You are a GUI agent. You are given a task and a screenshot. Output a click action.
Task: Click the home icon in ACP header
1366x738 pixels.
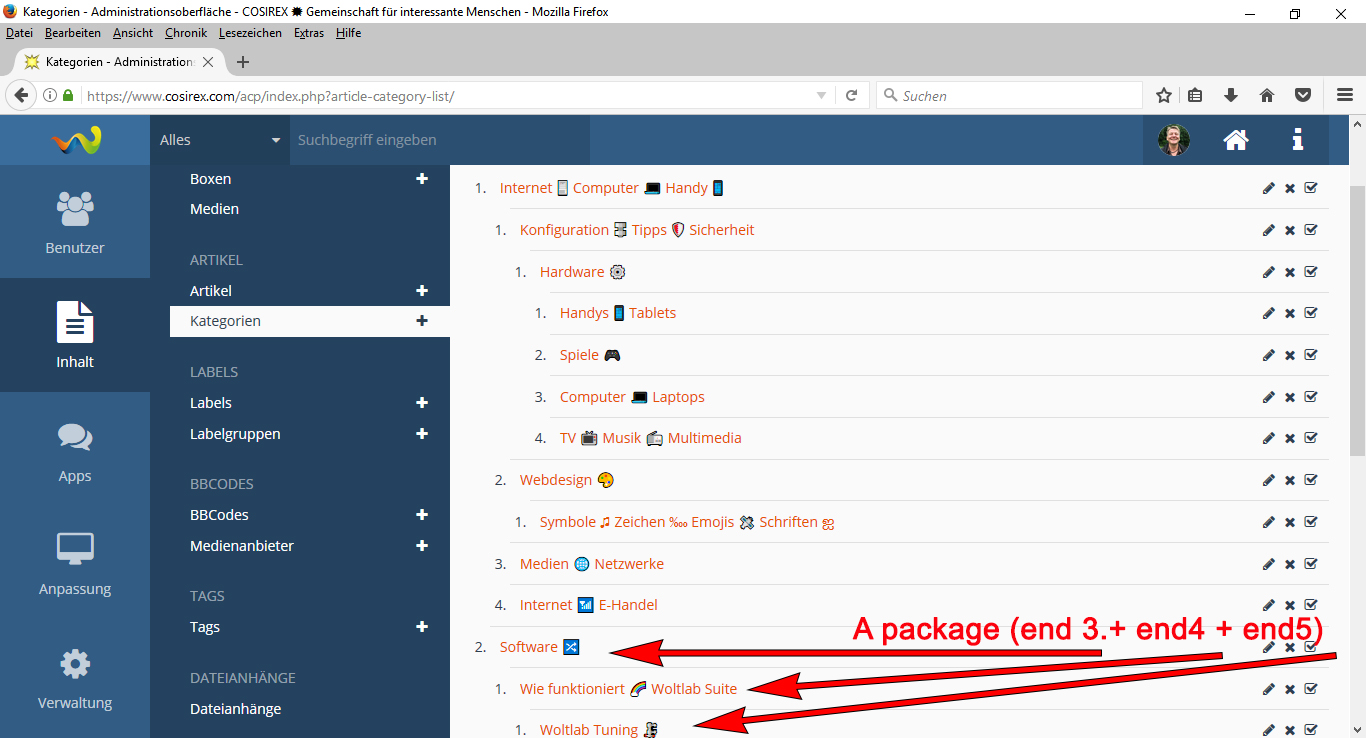coord(1236,140)
